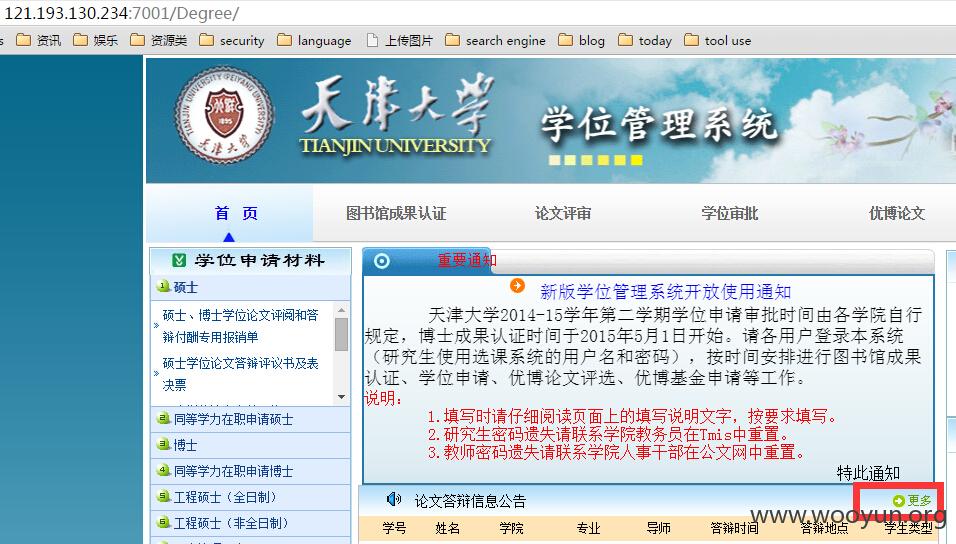Click the green arrow icon beside 更多
The width and height of the screenshot is (956, 544).
coord(898,501)
